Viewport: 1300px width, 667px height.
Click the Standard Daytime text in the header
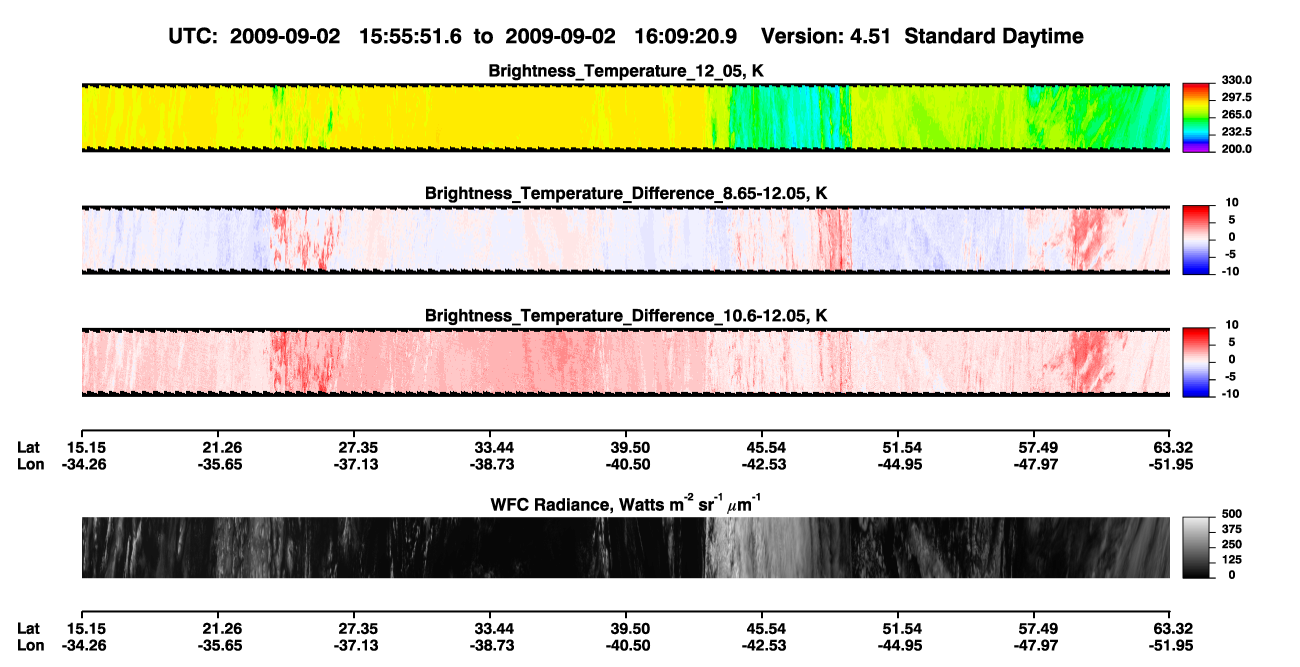point(994,37)
